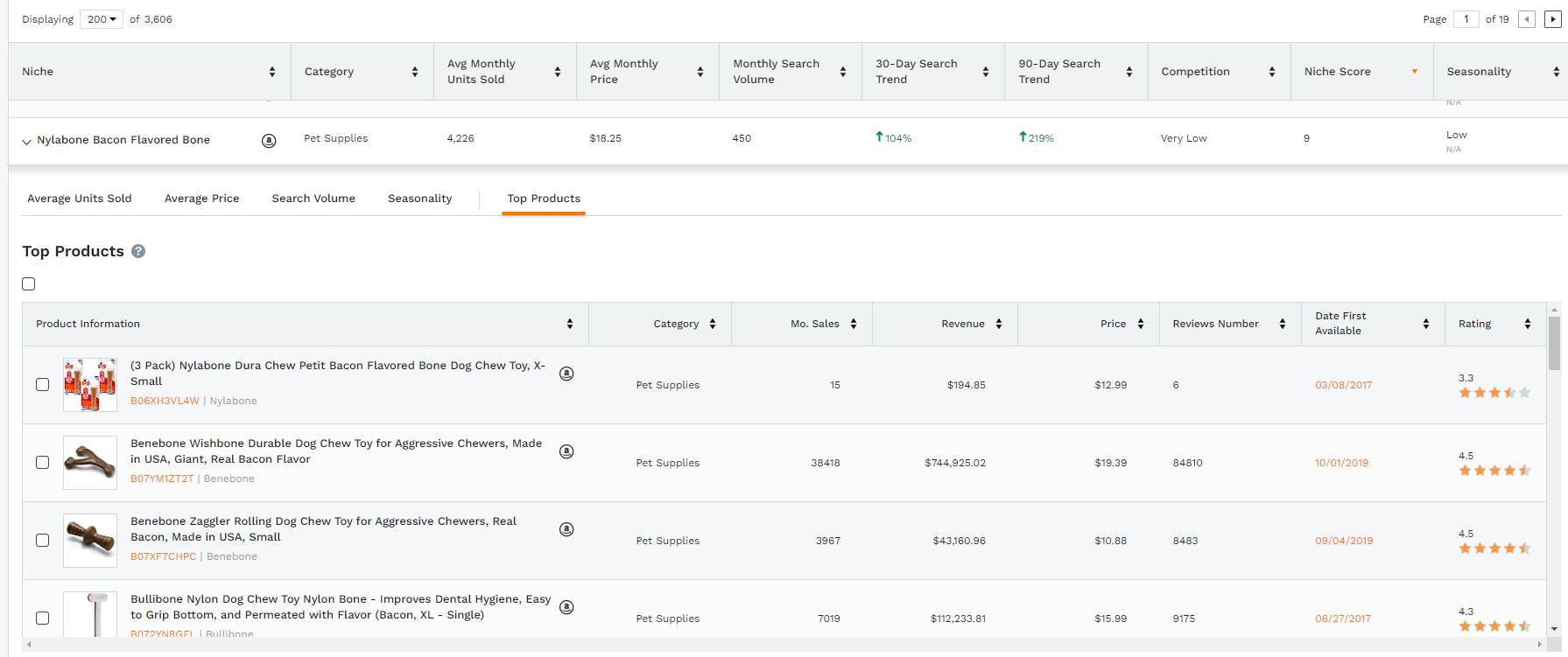
Task: Open Amazon icon for Nylabone Dura Chew 3 Pack
Action: pyautogui.click(x=566, y=374)
